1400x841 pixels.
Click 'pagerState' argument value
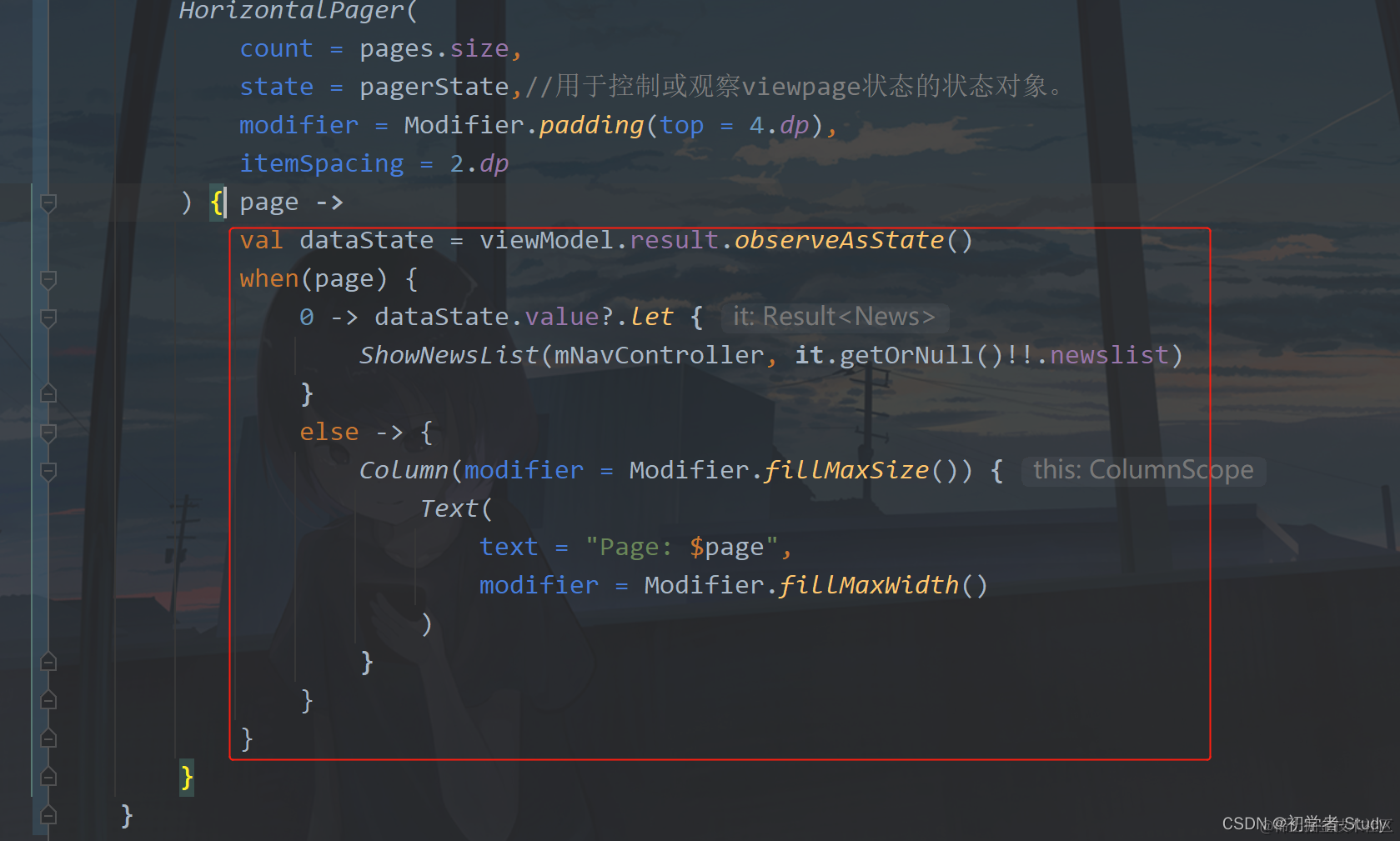coord(434,87)
